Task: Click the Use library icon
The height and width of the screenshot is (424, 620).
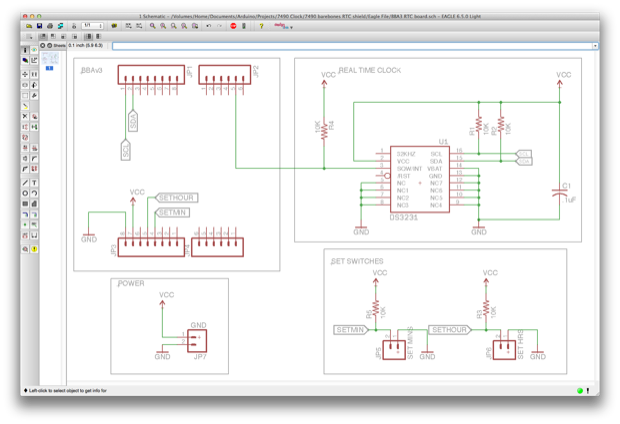Action: [114, 26]
